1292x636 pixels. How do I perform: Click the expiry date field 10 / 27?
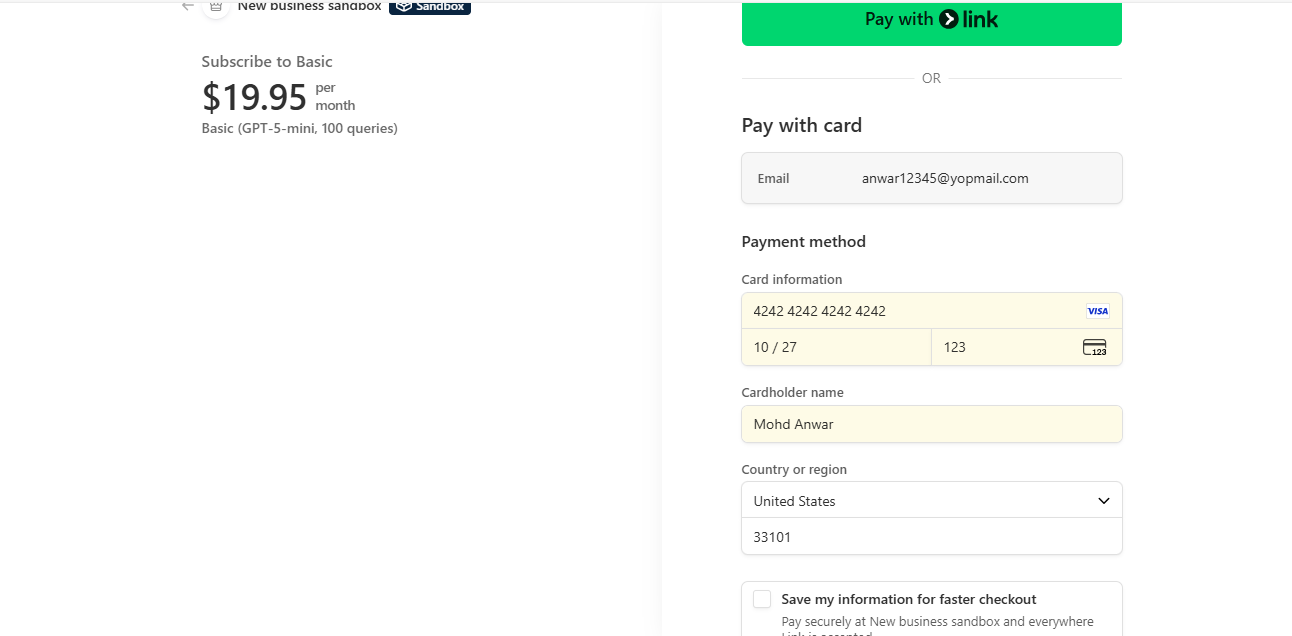836,347
